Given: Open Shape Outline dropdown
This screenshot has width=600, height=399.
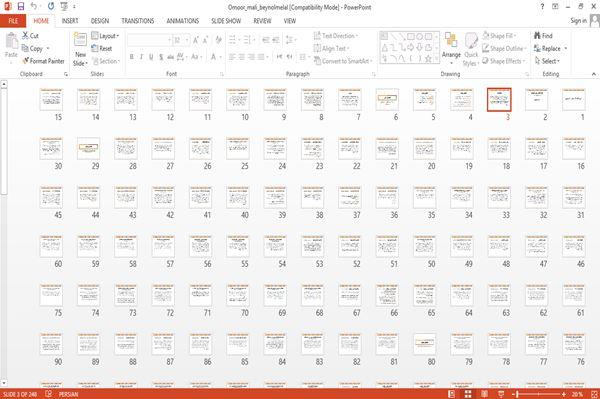Looking at the screenshot, I should tap(504, 48).
